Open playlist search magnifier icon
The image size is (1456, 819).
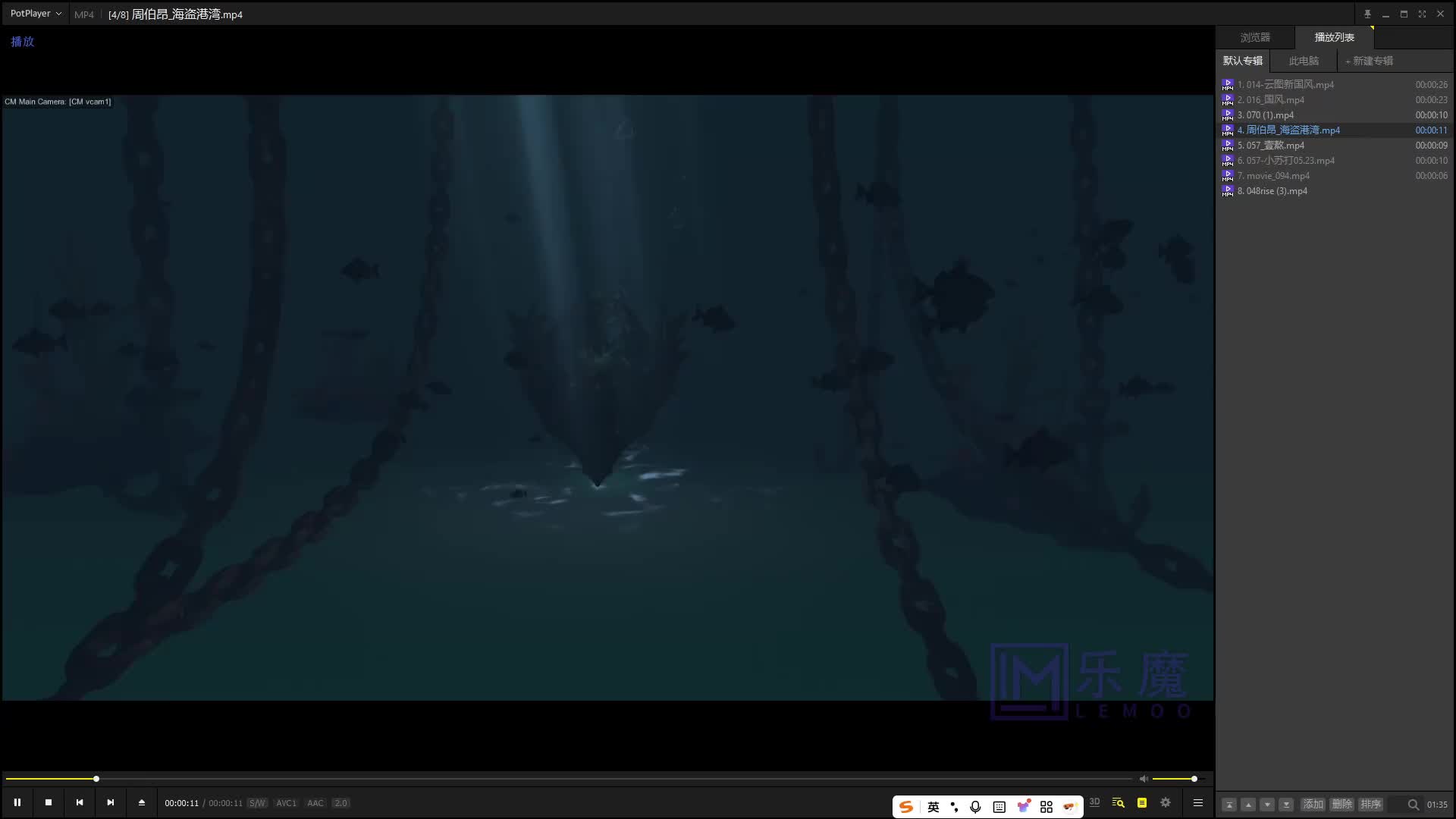tap(1413, 805)
